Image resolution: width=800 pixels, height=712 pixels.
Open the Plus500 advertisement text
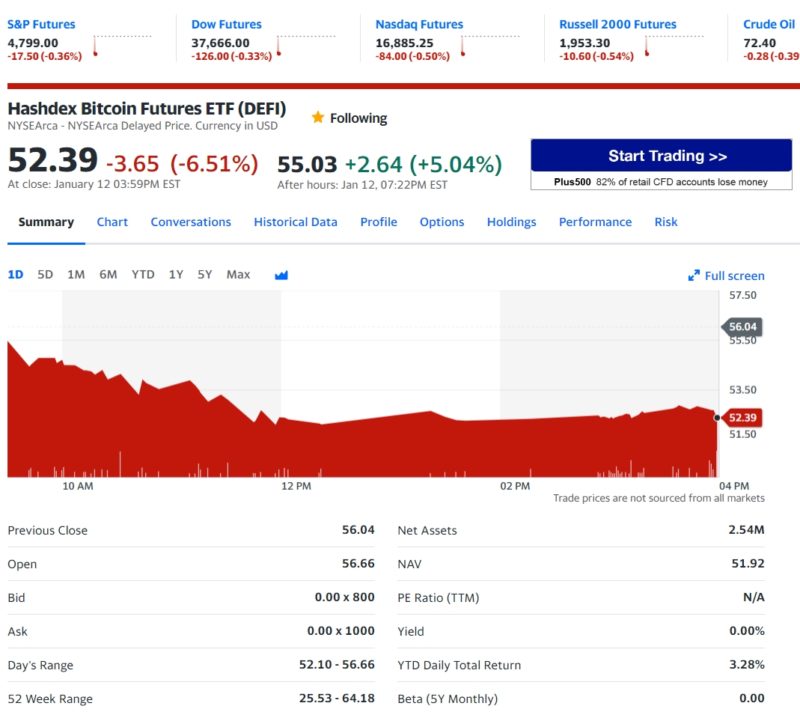(x=661, y=182)
